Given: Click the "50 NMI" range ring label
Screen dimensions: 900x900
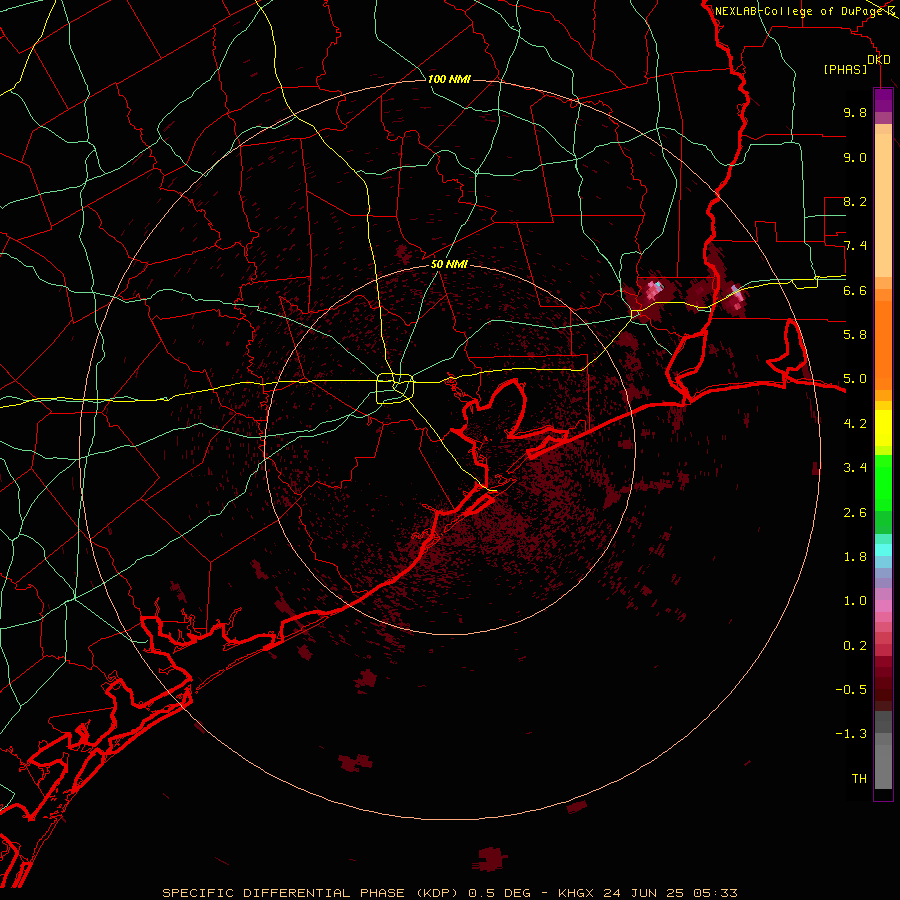Looking at the screenshot, I should pos(449,265).
